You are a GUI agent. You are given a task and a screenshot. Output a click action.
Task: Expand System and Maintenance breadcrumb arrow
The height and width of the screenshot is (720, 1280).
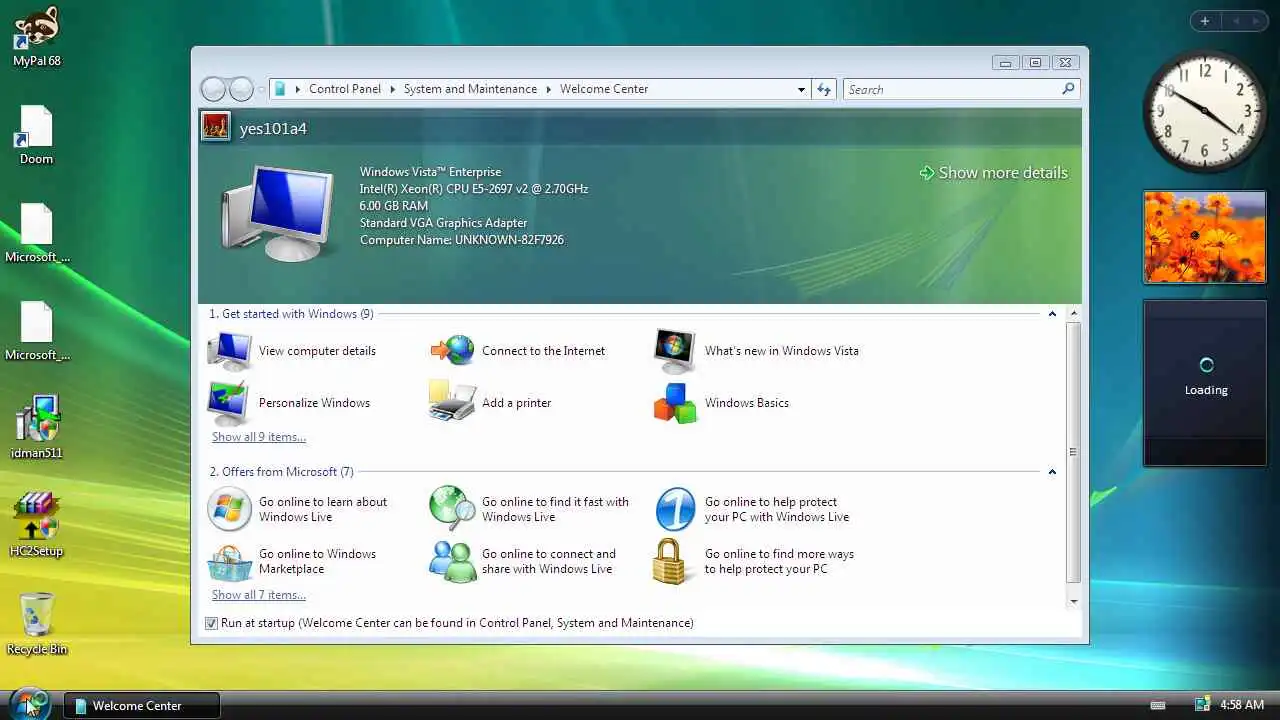(548, 89)
